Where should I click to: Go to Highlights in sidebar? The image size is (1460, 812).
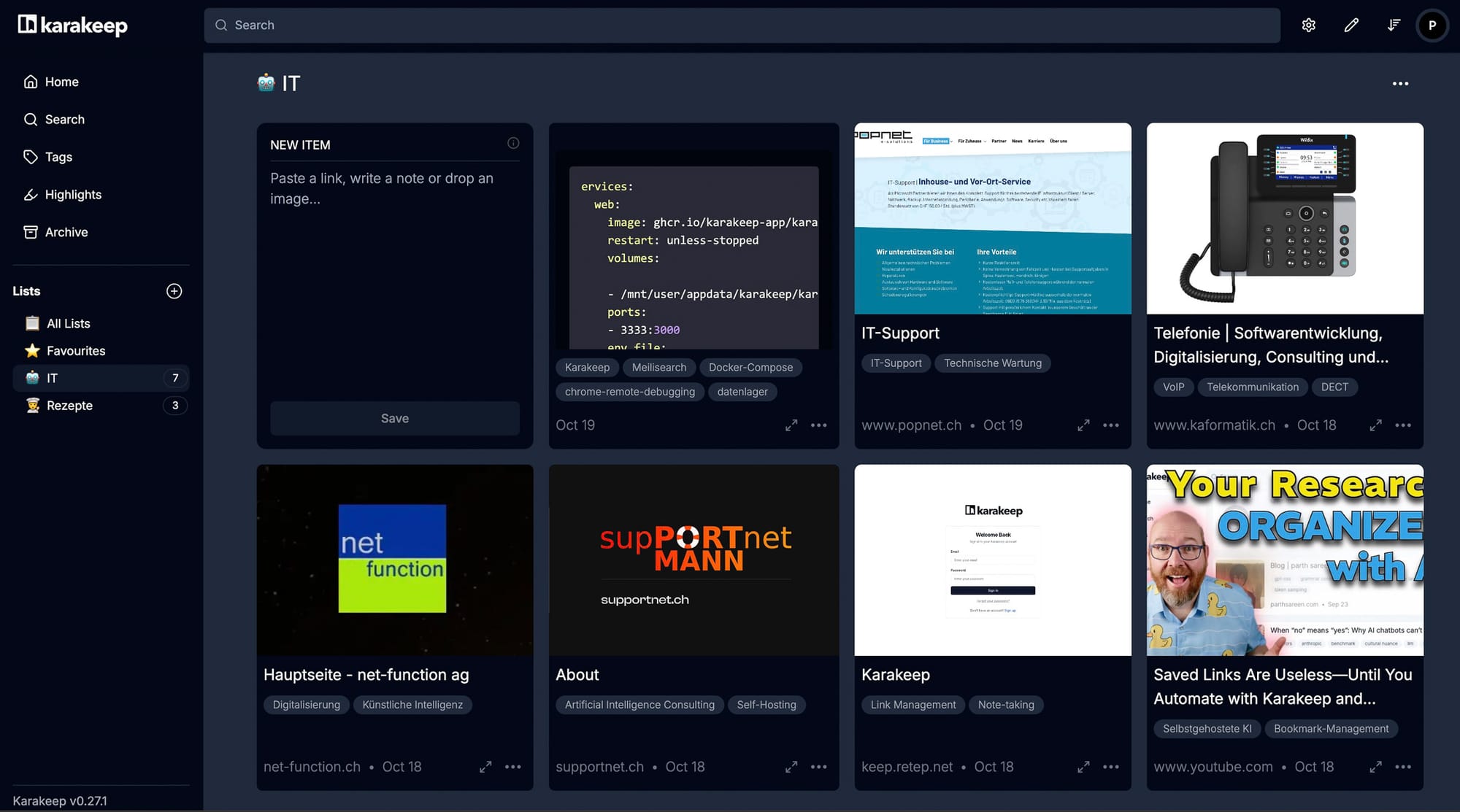(x=73, y=195)
